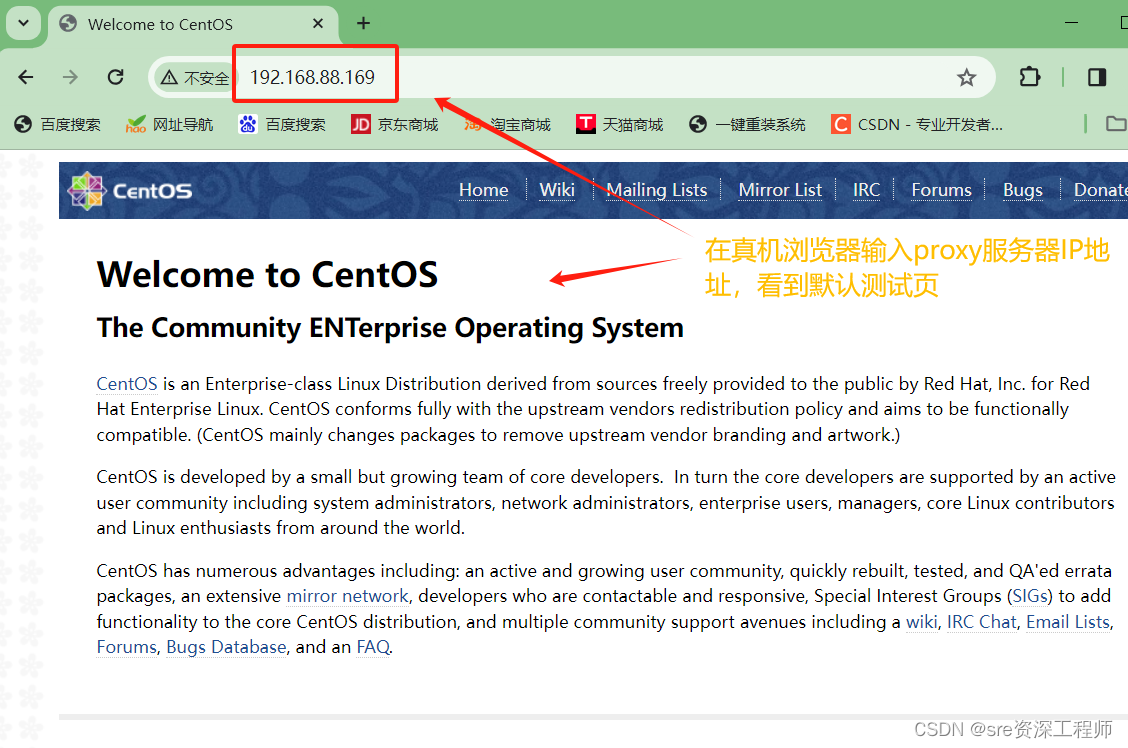Open Mailing Lists in CentOS nav

click(x=656, y=190)
